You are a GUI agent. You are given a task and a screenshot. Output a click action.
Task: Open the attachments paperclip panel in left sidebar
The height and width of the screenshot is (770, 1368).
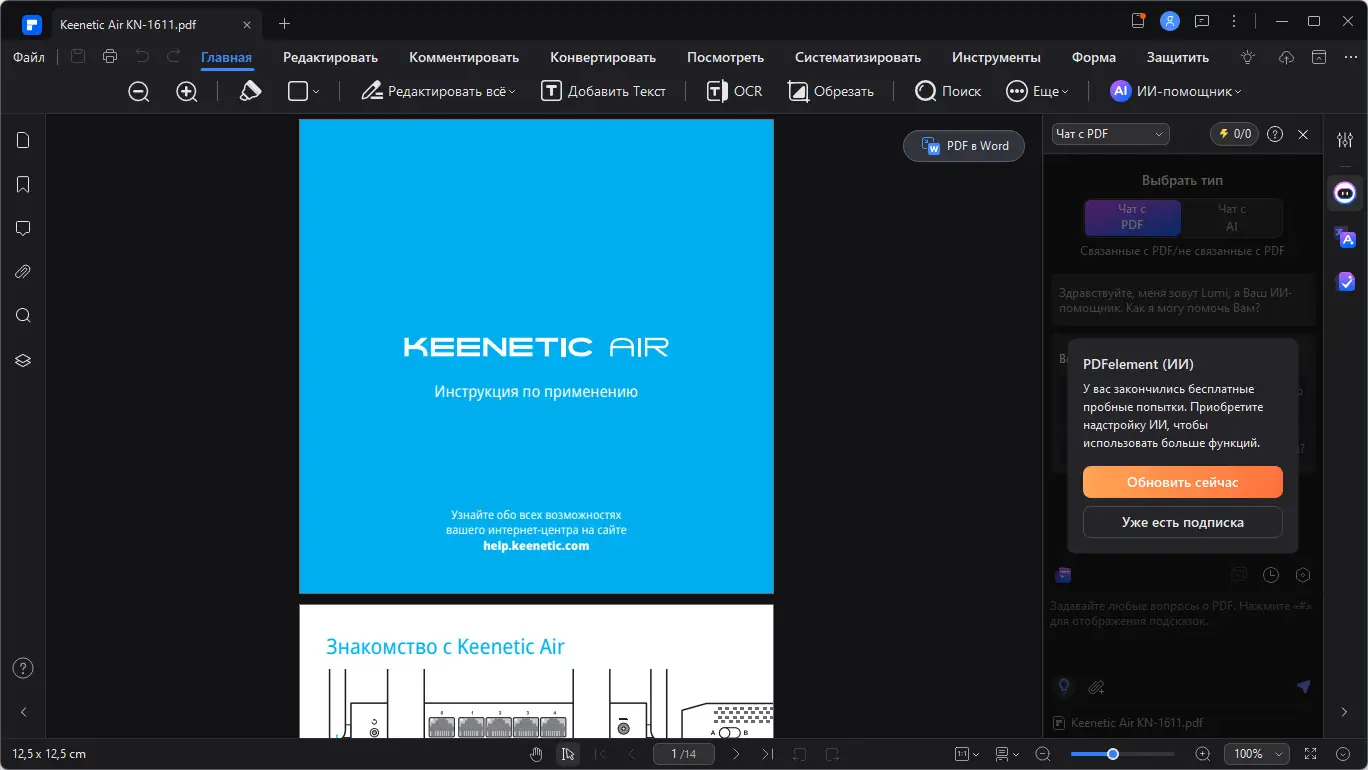click(x=23, y=272)
